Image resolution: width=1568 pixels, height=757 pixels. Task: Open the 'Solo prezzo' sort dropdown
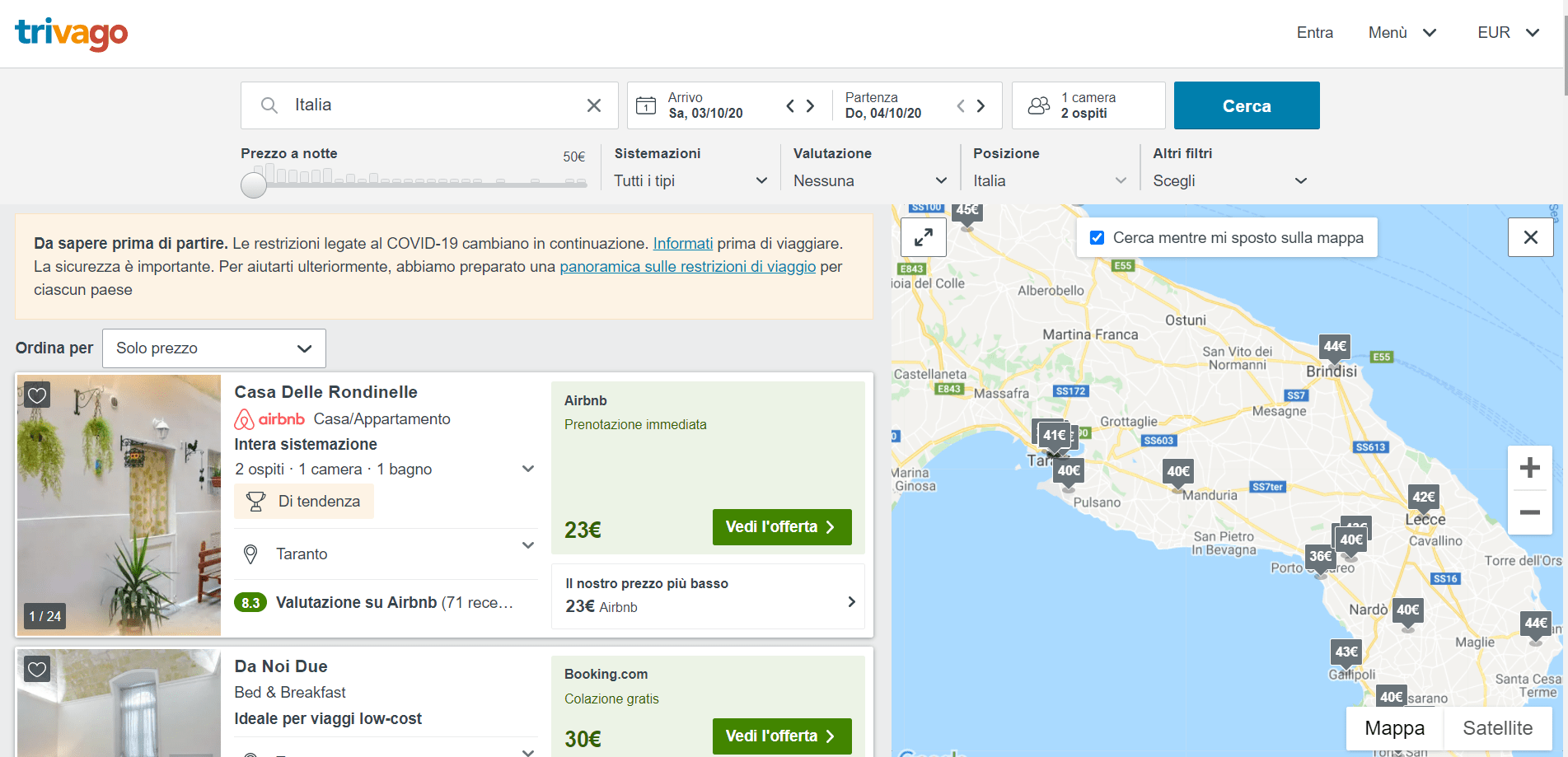[x=214, y=348]
